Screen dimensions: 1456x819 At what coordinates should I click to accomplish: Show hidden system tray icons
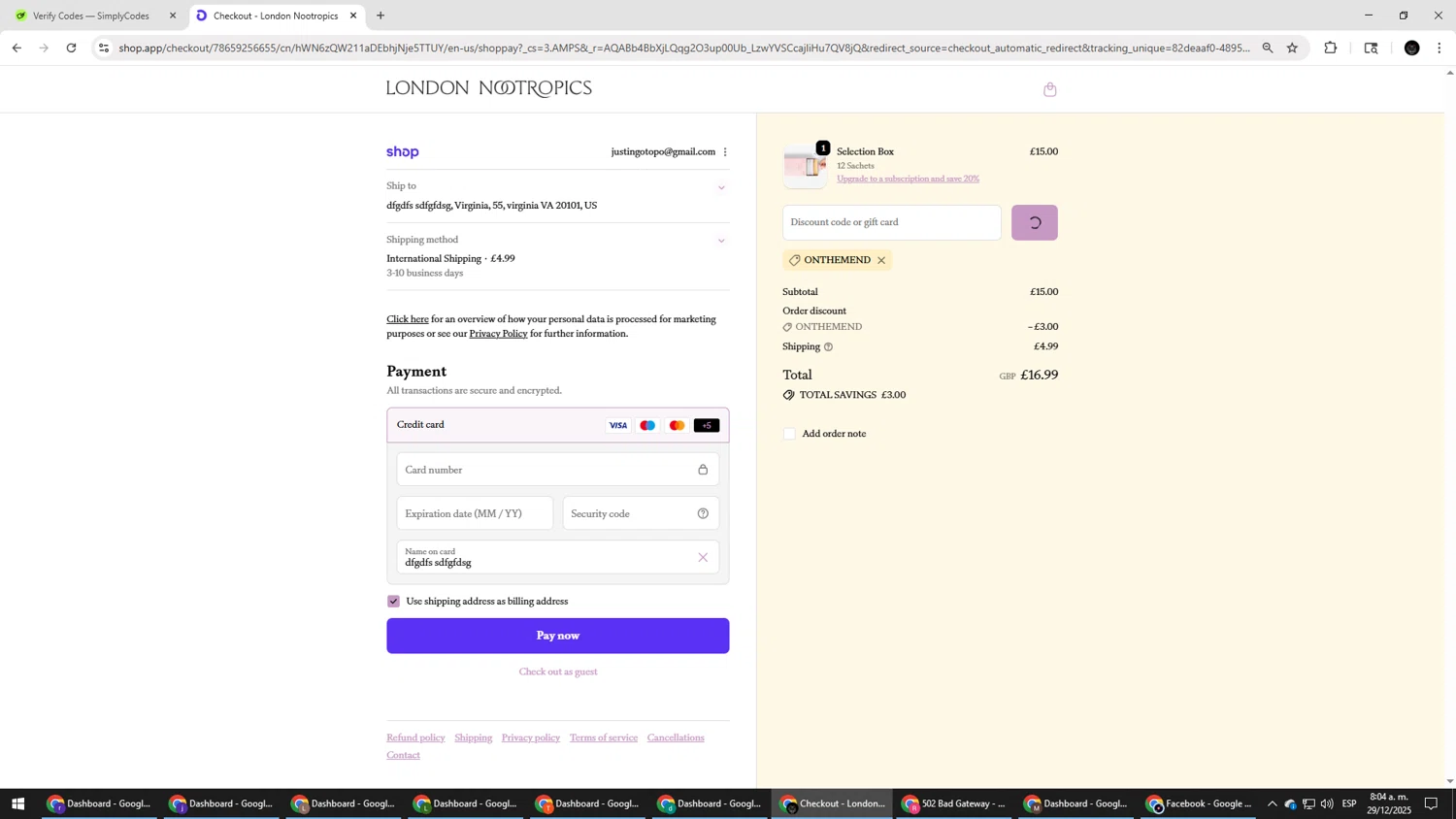tap(1272, 803)
